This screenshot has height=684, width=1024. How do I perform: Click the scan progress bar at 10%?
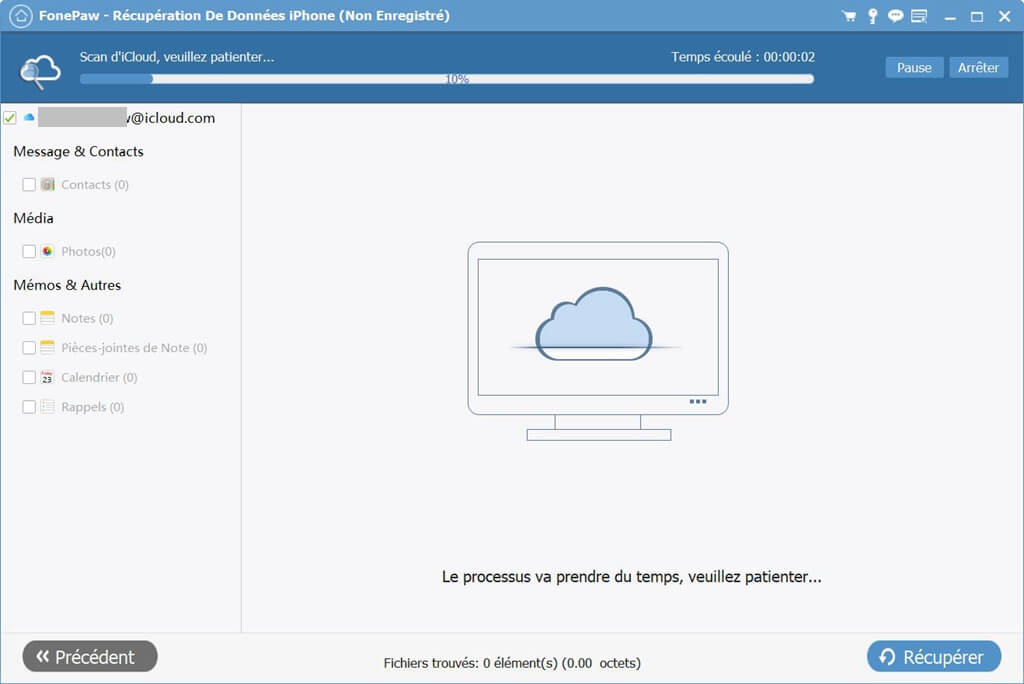pyautogui.click(x=447, y=79)
